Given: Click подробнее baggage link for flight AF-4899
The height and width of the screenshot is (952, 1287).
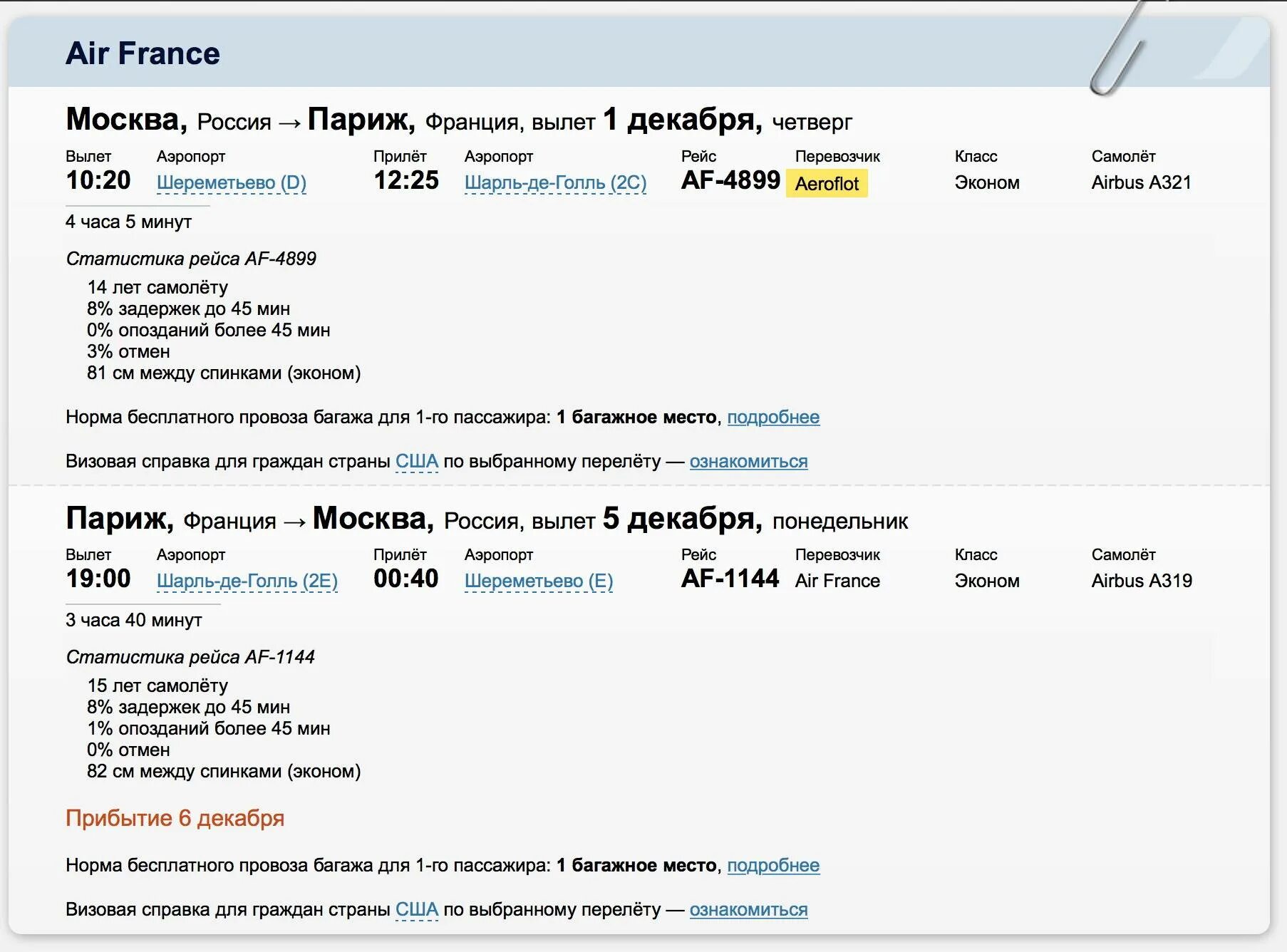Looking at the screenshot, I should click(x=773, y=418).
